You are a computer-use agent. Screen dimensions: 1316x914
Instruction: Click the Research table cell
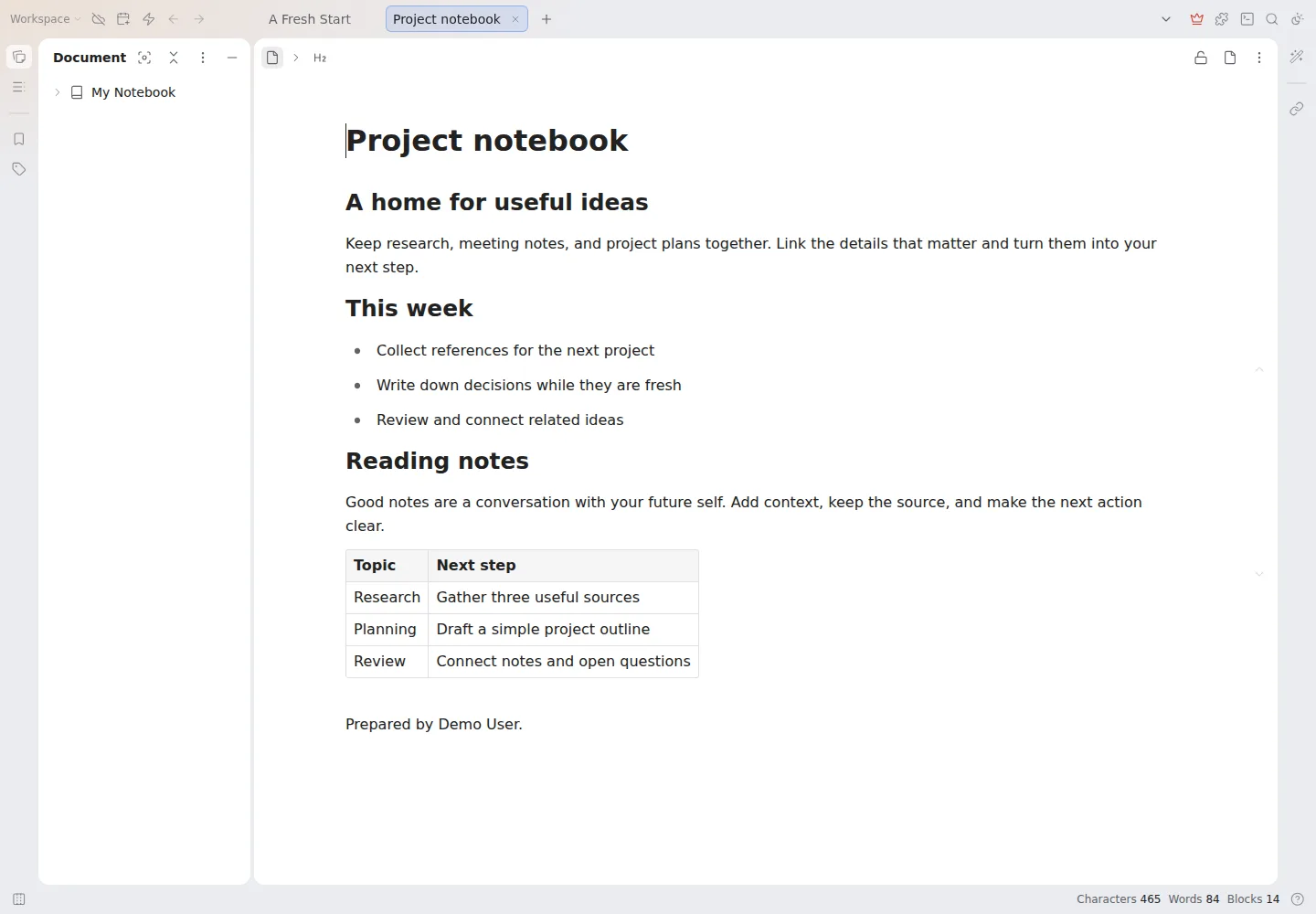coord(387,598)
